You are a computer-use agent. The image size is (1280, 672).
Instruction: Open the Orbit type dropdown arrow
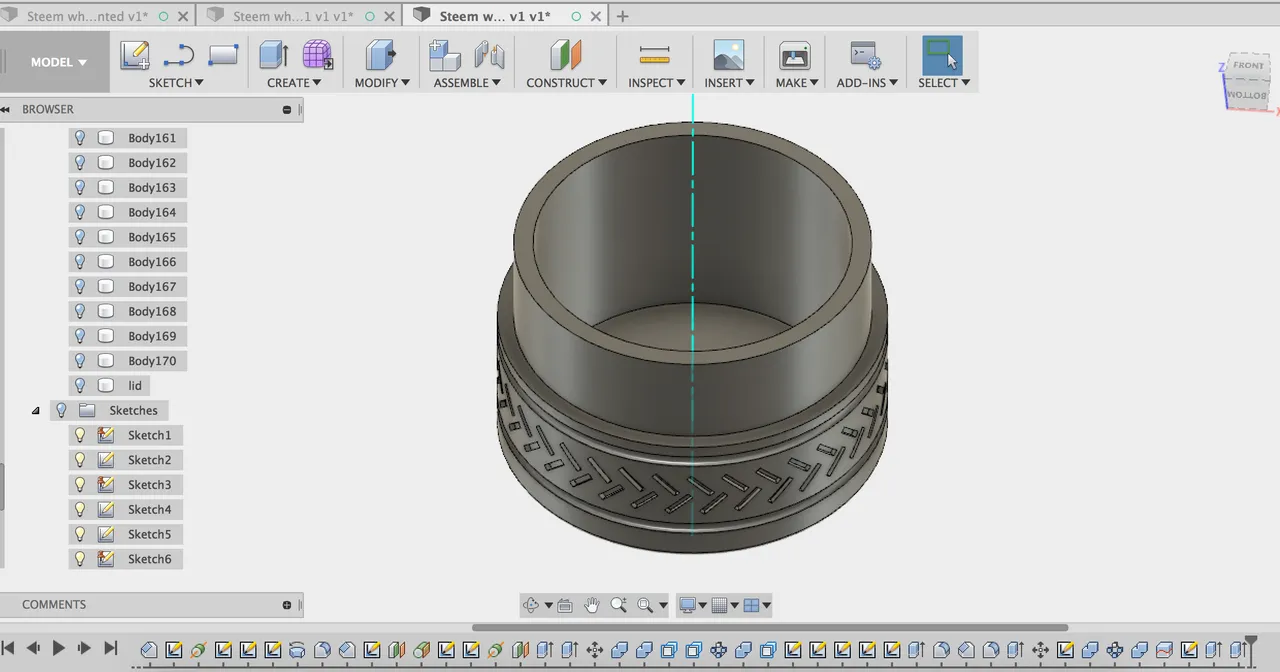548,606
